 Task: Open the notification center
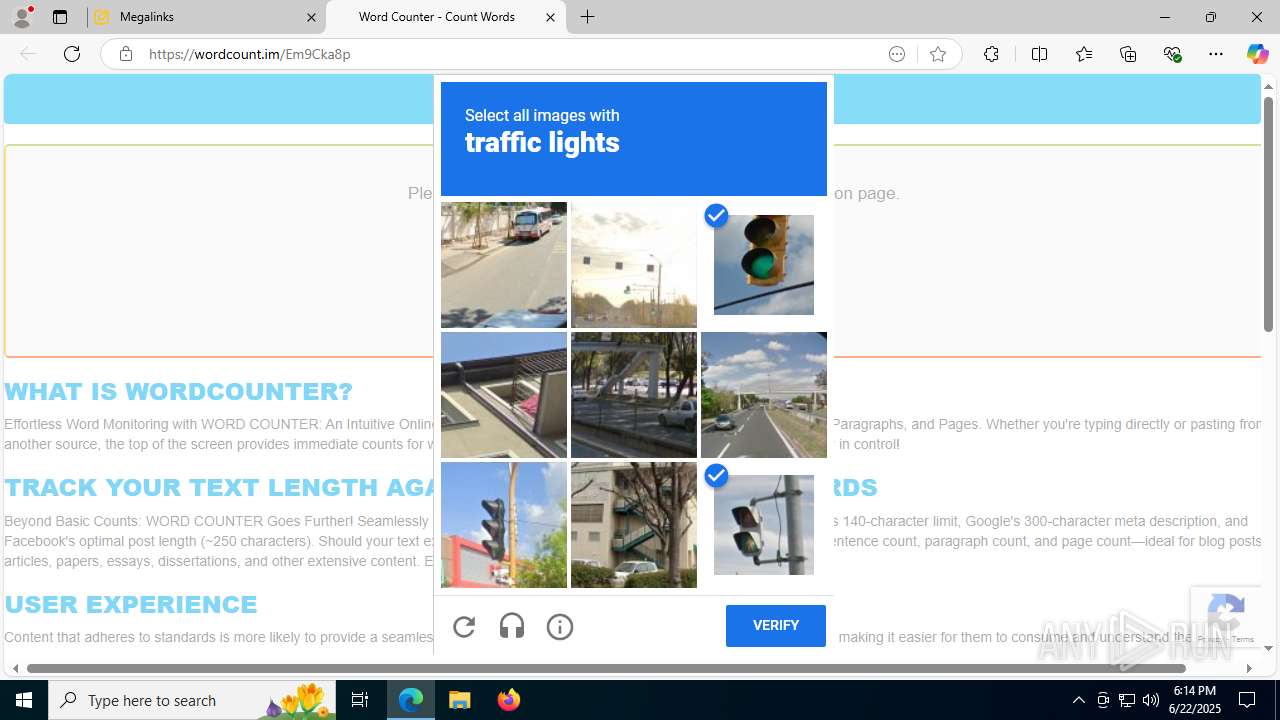[x=1248, y=700]
